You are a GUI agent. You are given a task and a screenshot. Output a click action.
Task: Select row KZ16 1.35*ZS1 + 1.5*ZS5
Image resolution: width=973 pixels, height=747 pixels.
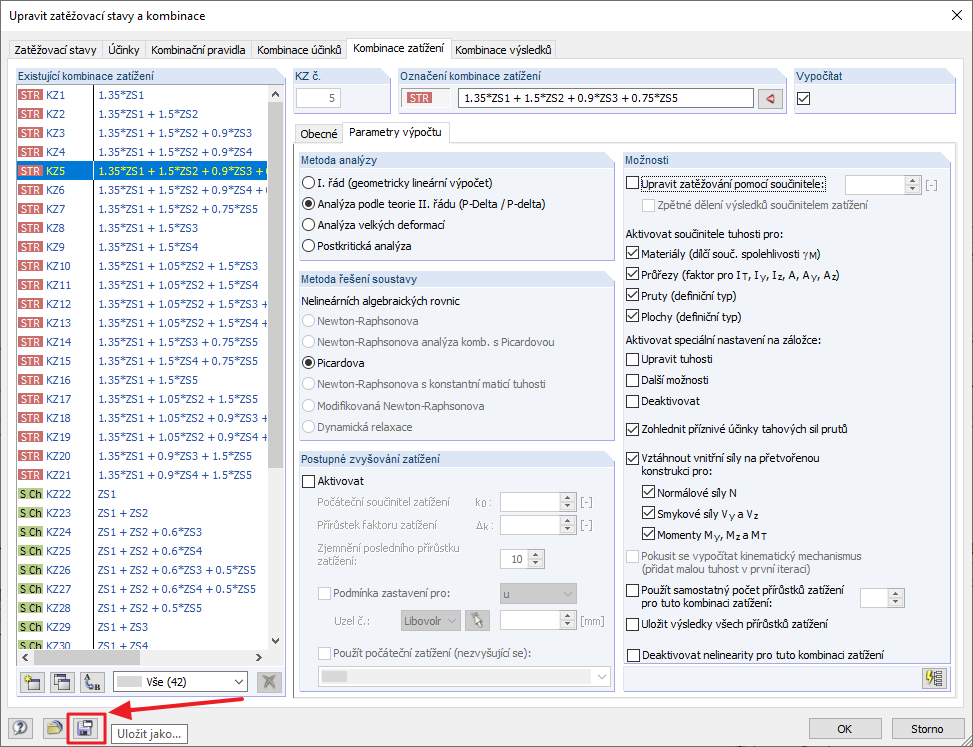point(142,380)
